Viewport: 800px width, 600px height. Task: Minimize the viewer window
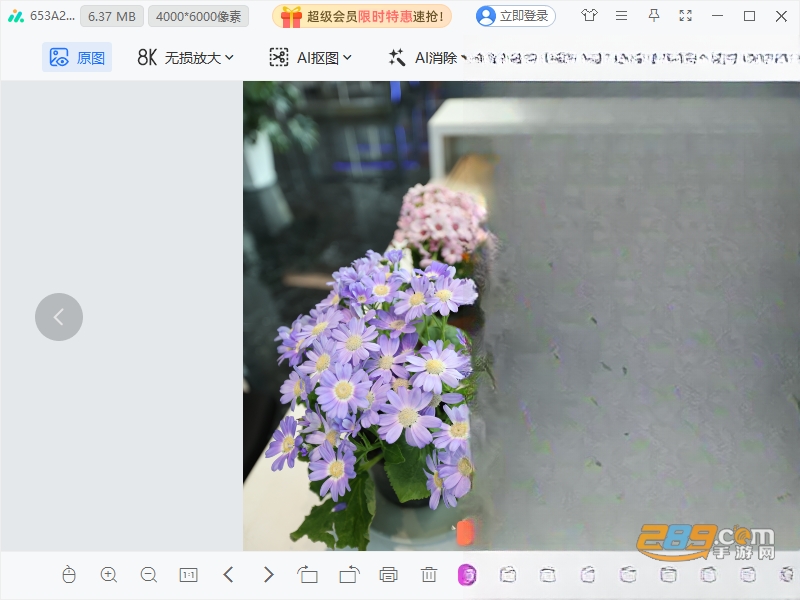click(x=717, y=16)
